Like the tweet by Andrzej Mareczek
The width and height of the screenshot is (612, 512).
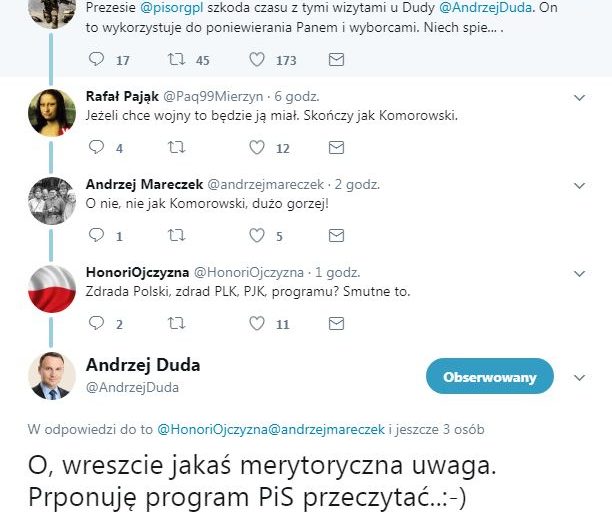(x=257, y=235)
